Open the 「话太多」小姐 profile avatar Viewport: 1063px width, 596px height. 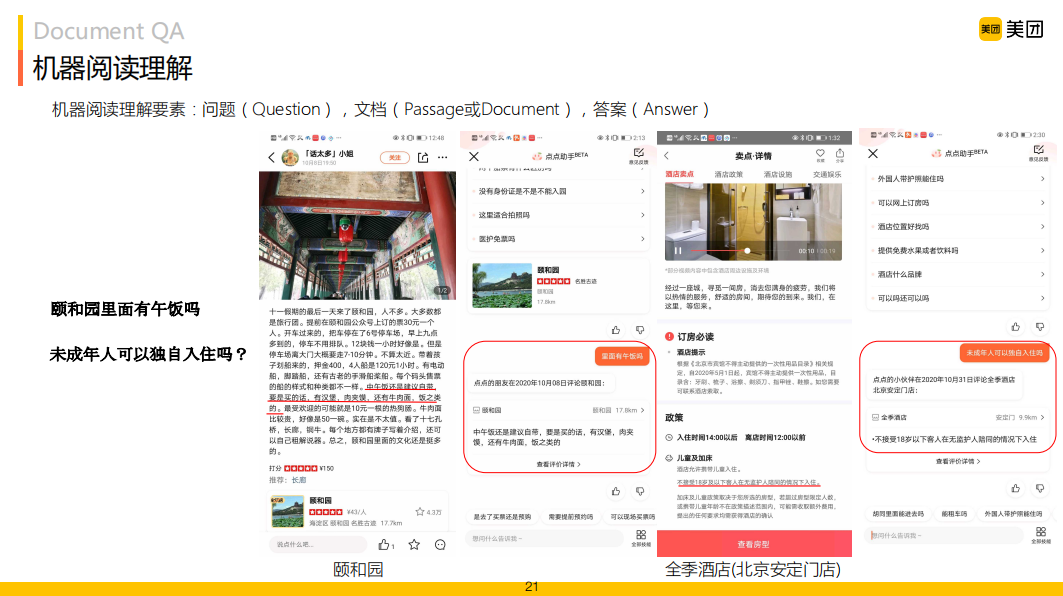point(290,157)
